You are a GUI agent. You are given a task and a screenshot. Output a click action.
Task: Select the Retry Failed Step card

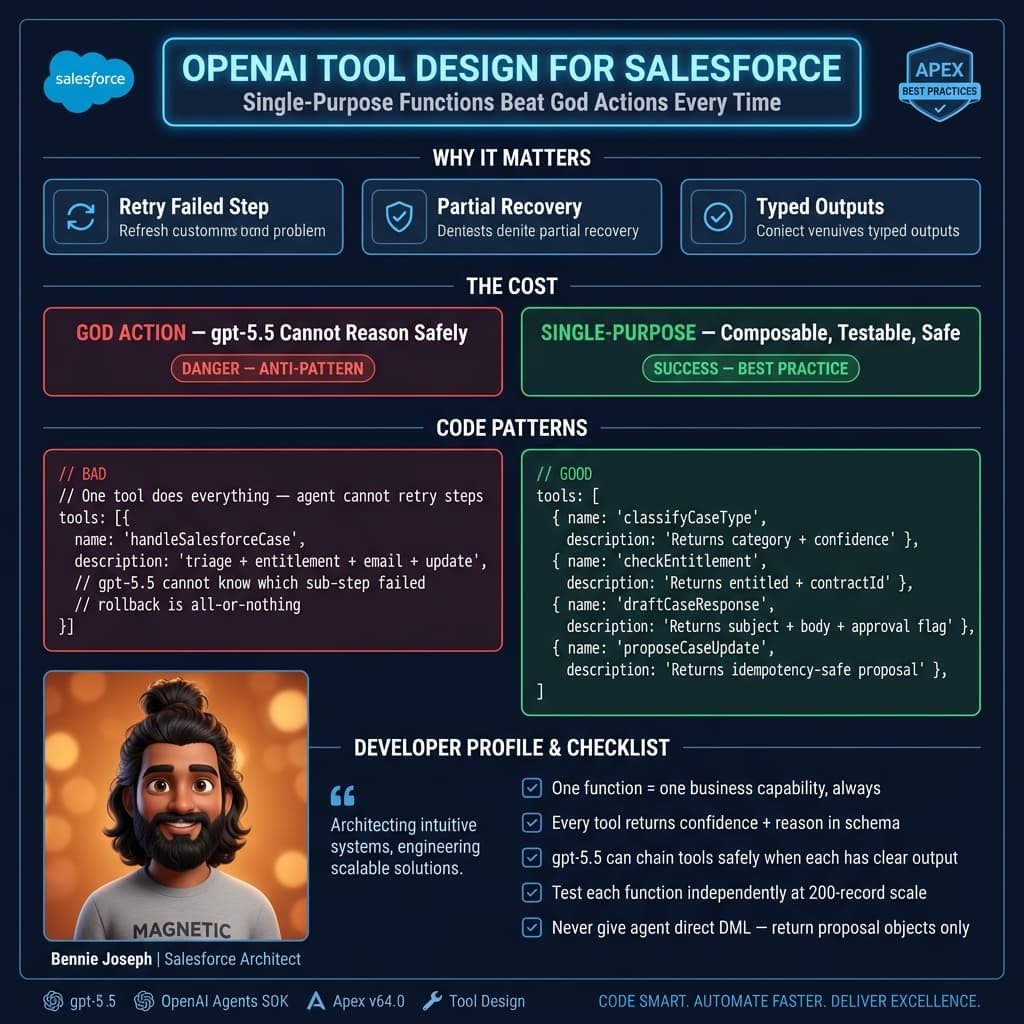193,217
